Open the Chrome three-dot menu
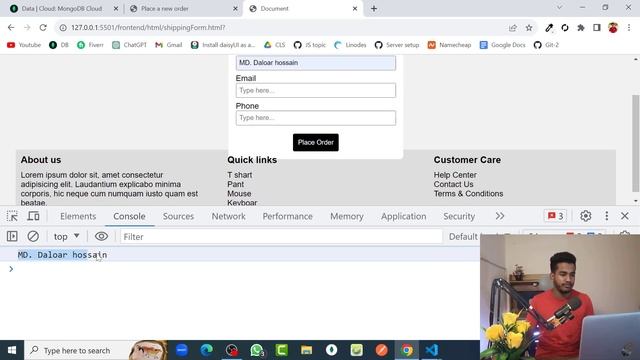 (x=629, y=27)
